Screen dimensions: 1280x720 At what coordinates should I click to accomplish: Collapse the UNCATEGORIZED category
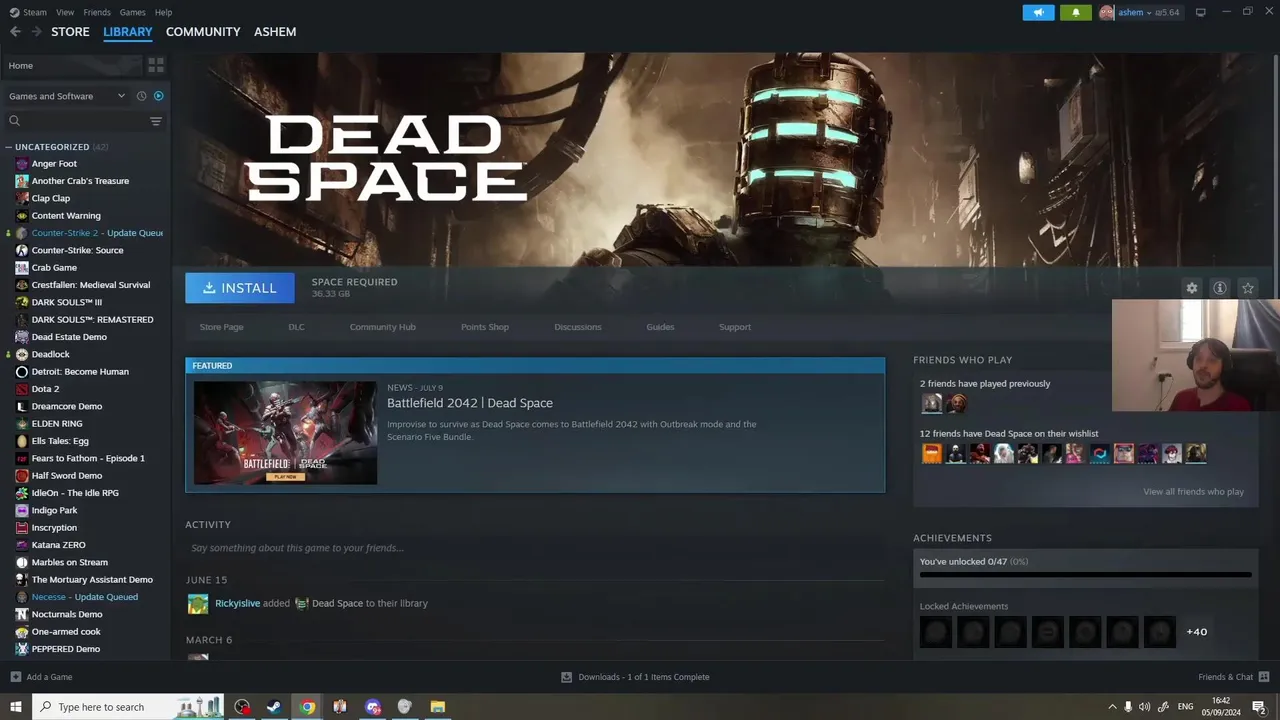pyautogui.click(x=9, y=147)
